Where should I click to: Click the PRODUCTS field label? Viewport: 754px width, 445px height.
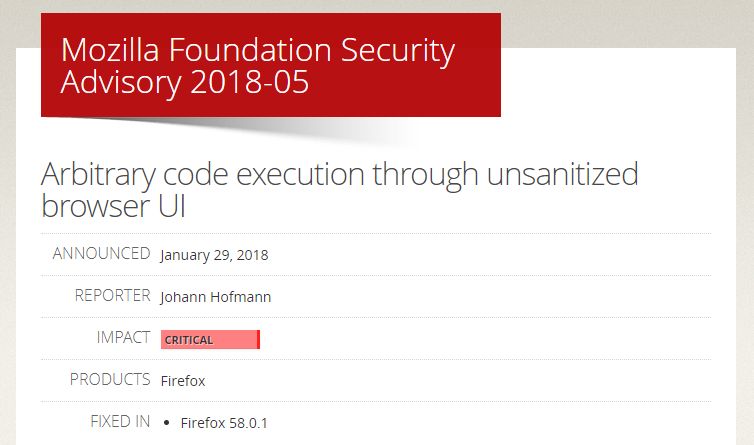point(109,380)
